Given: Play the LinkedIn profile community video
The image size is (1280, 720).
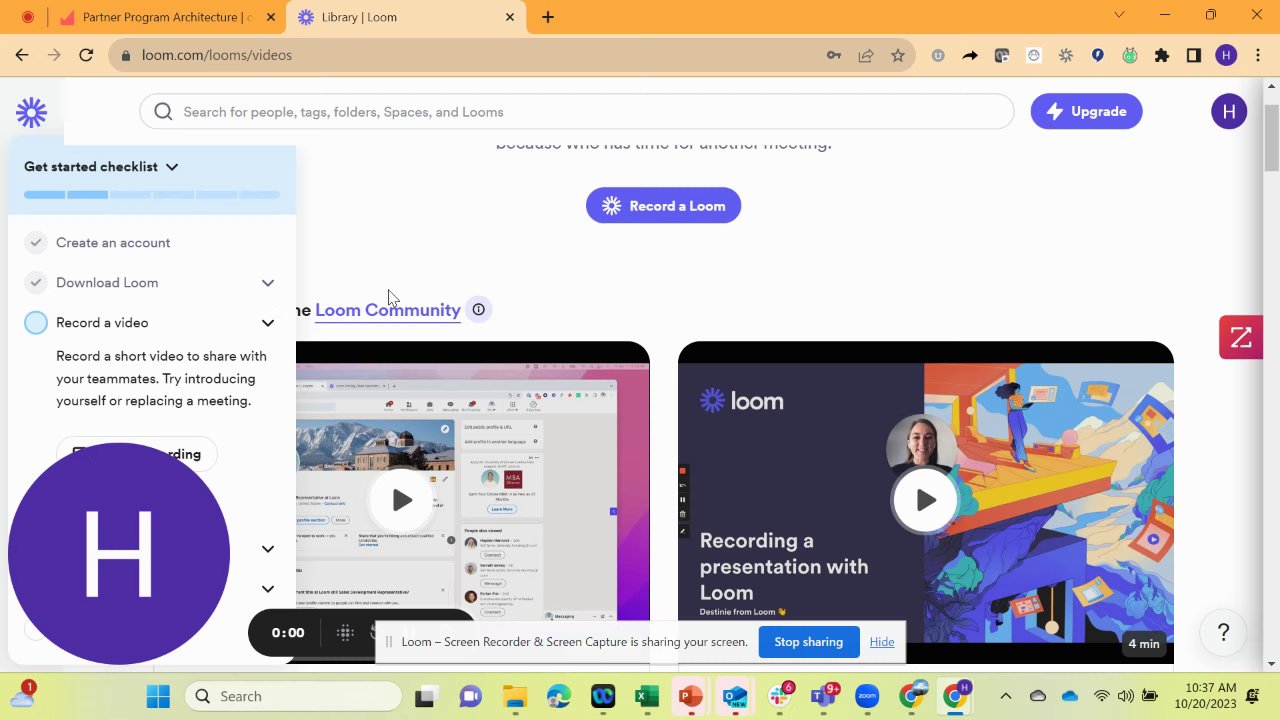Looking at the screenshot, I should tap(402, 500).
